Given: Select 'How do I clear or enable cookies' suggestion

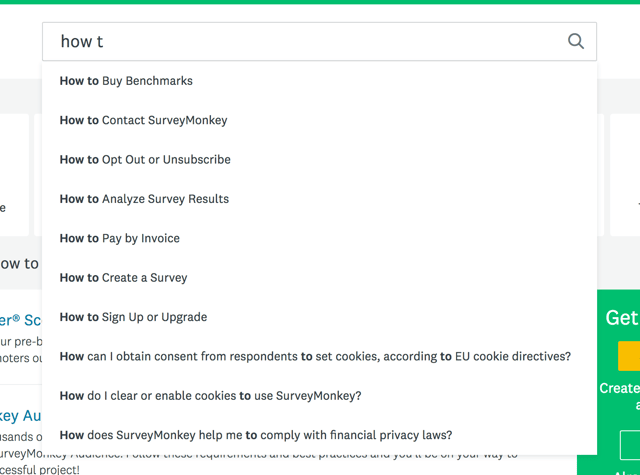Looking at the screenshot, I should [210, 396].
